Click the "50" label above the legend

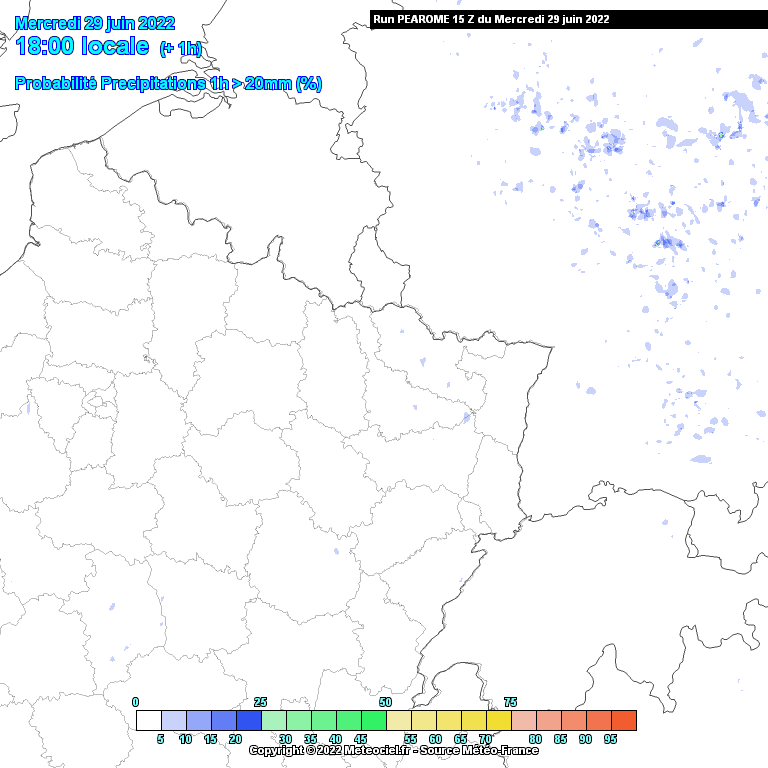pos(385,702)
